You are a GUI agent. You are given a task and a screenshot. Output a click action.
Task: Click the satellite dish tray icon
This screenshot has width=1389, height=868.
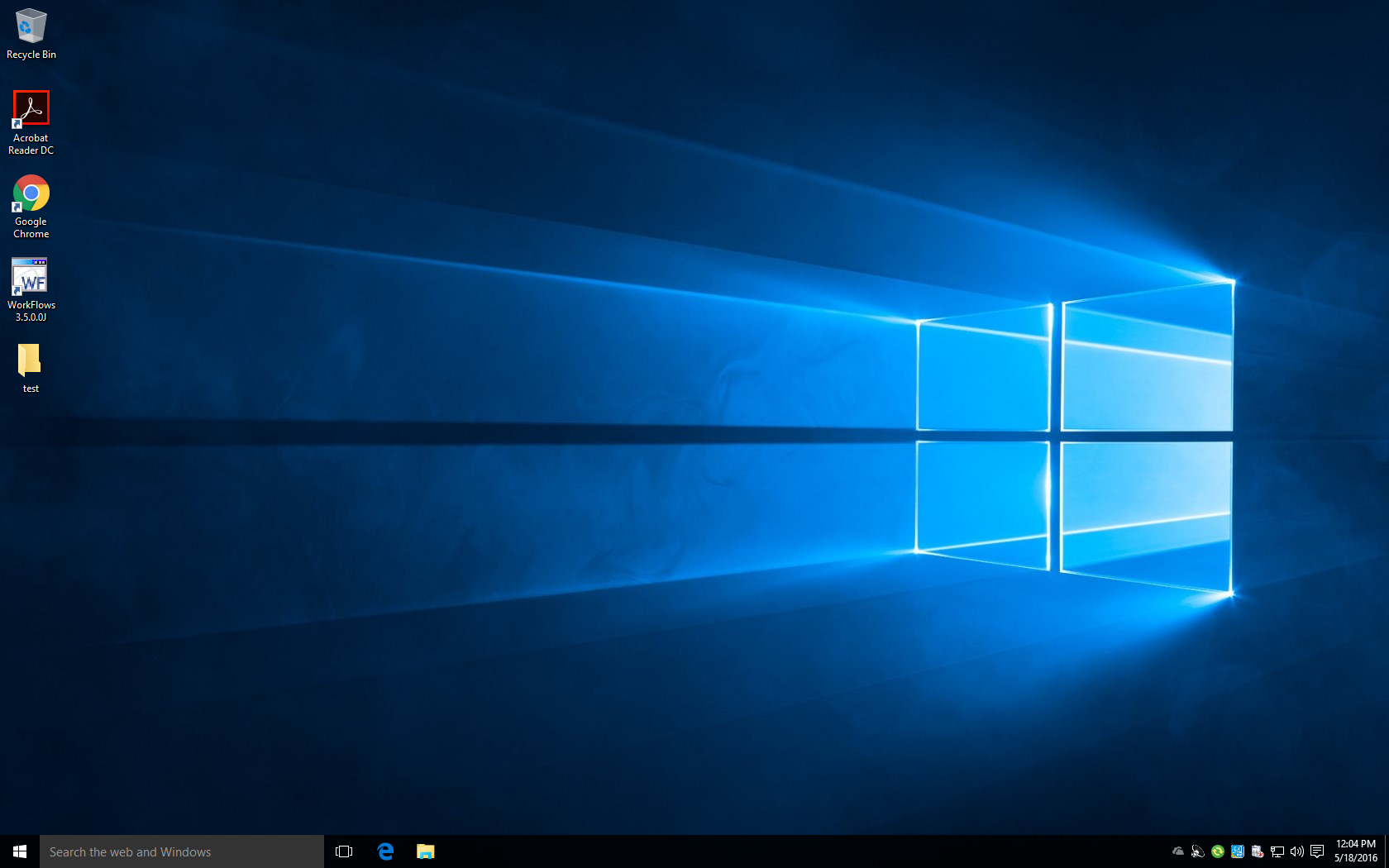1198,851
